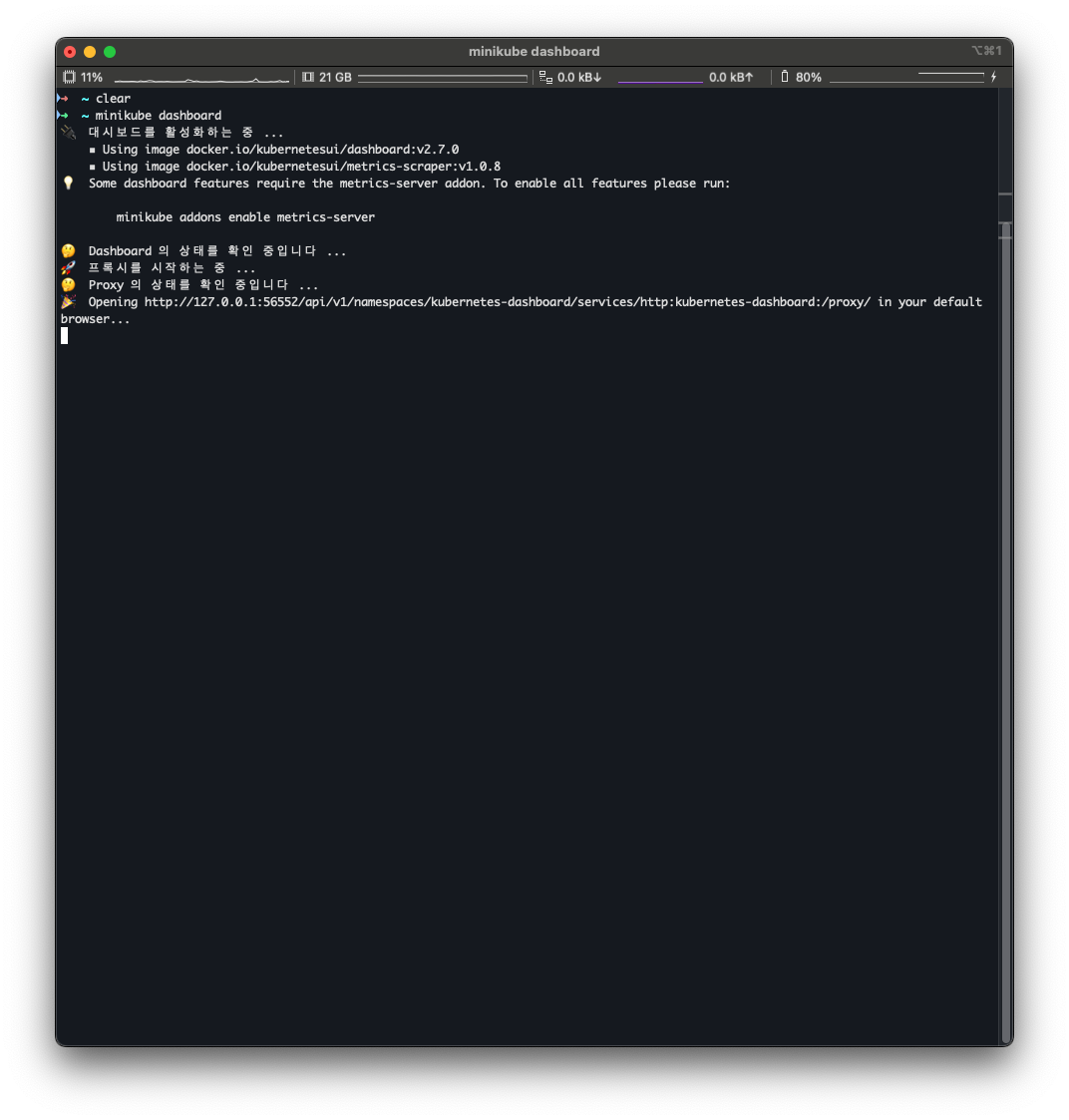
Task: Click 'minikube dashboard' command in the terminal
Action: click(x=159, y=116)
